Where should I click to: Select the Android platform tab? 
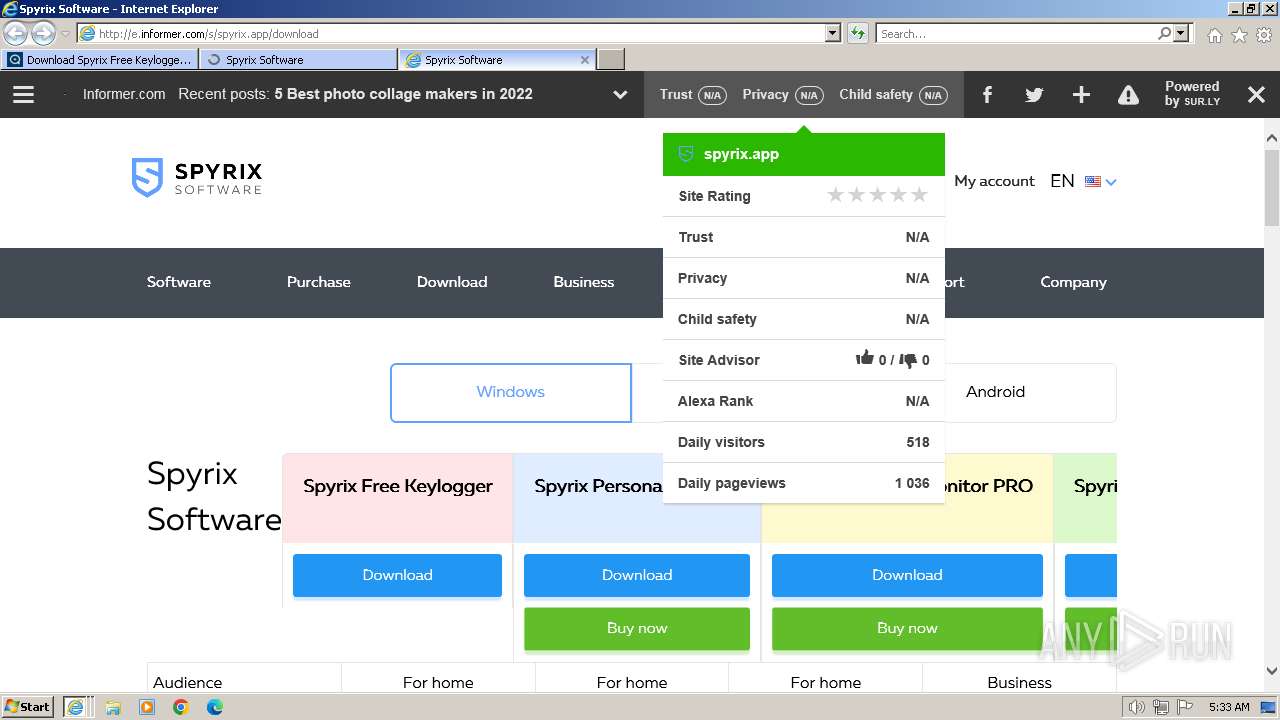point(995,392)
